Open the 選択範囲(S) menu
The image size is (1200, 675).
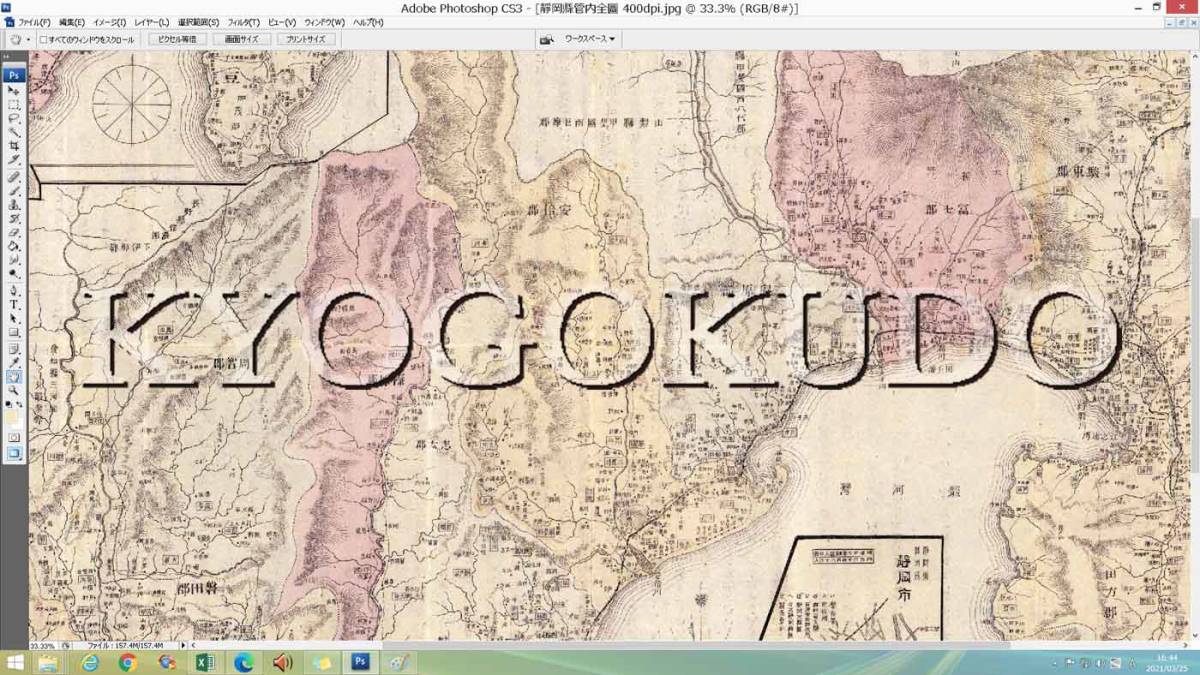(199, 22)
